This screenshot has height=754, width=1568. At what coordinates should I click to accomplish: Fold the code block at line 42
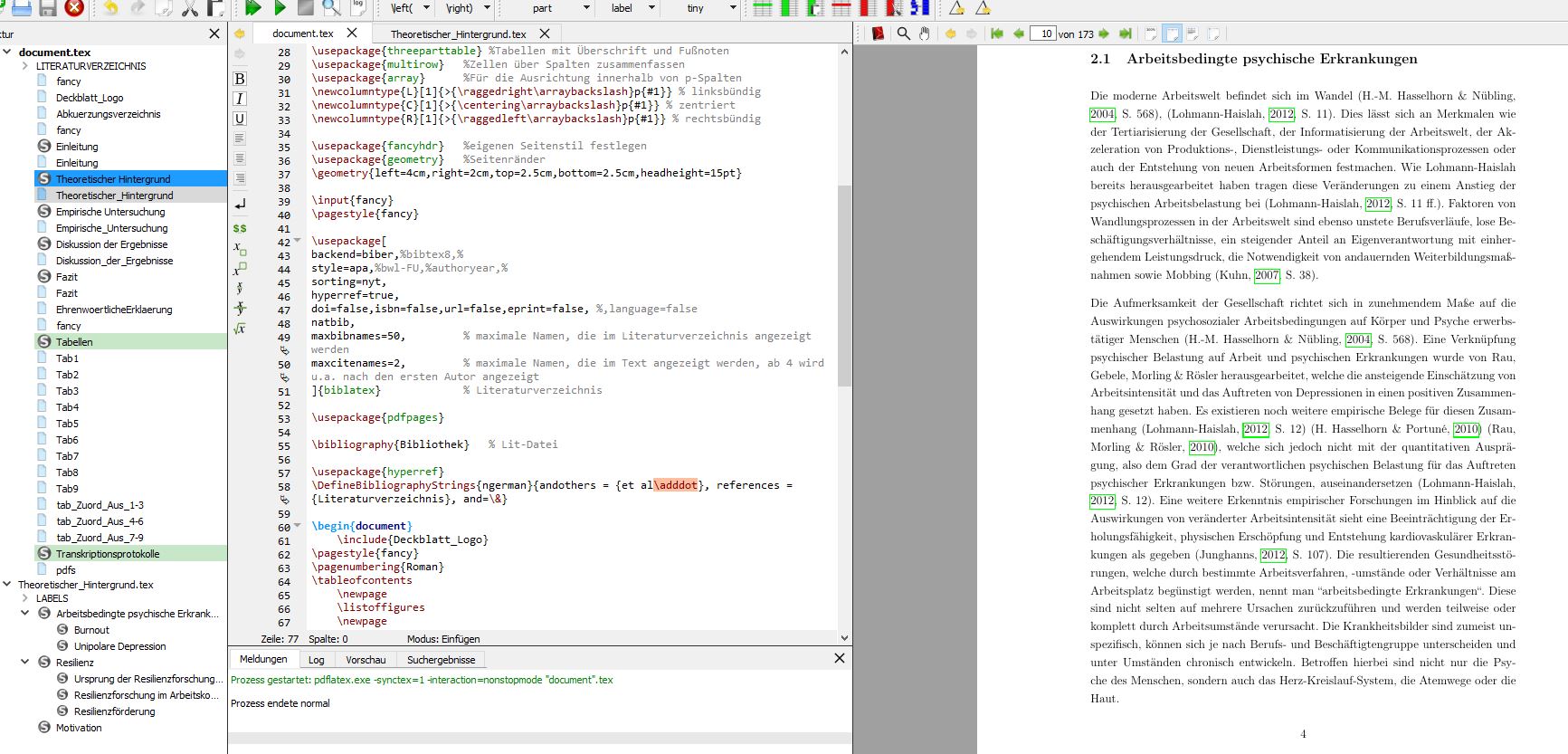coord(298,241)
